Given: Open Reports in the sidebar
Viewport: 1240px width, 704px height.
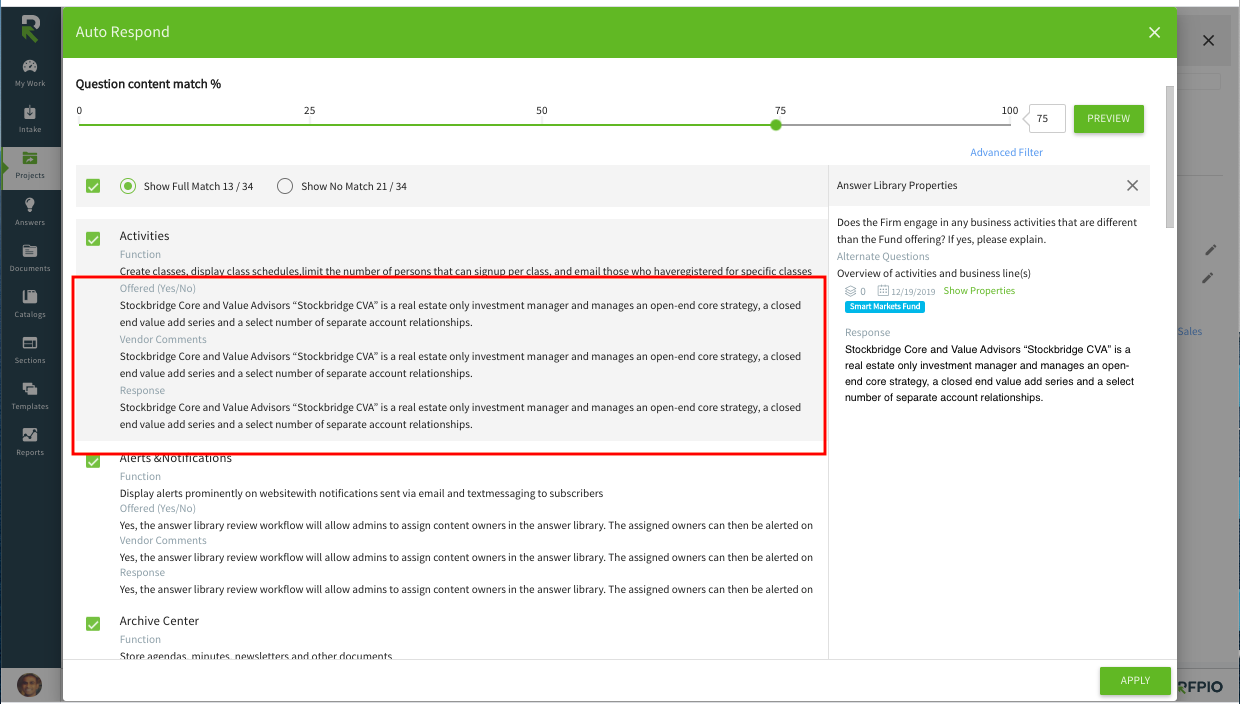Looking at the screenshot, I should pos(30,442).
